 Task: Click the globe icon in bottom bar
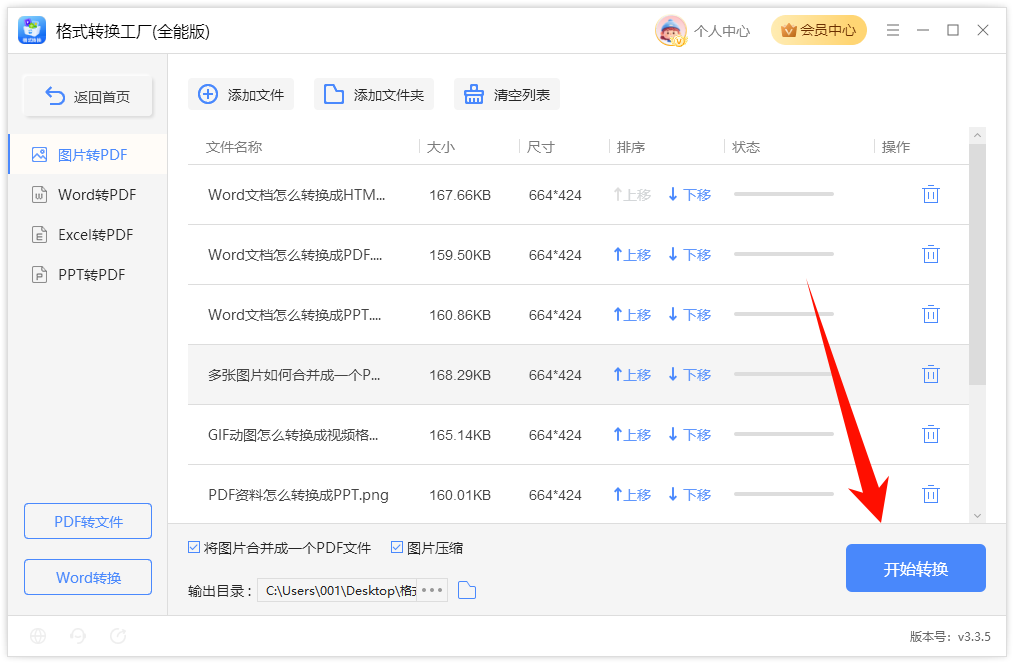point(38,636)
